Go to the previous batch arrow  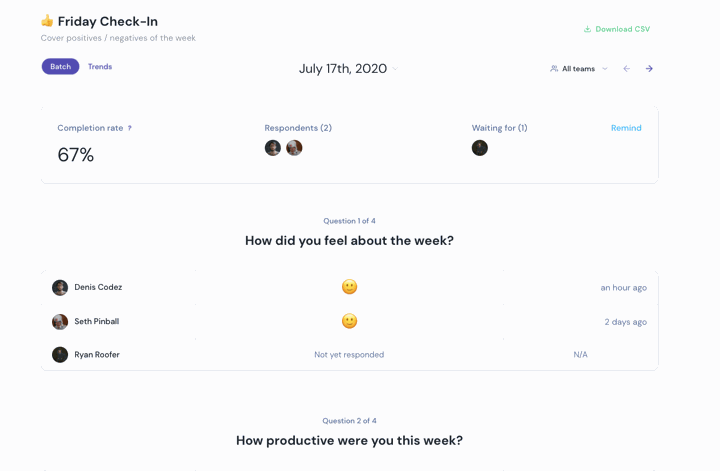pyautogui.click(x=626, y=68)
